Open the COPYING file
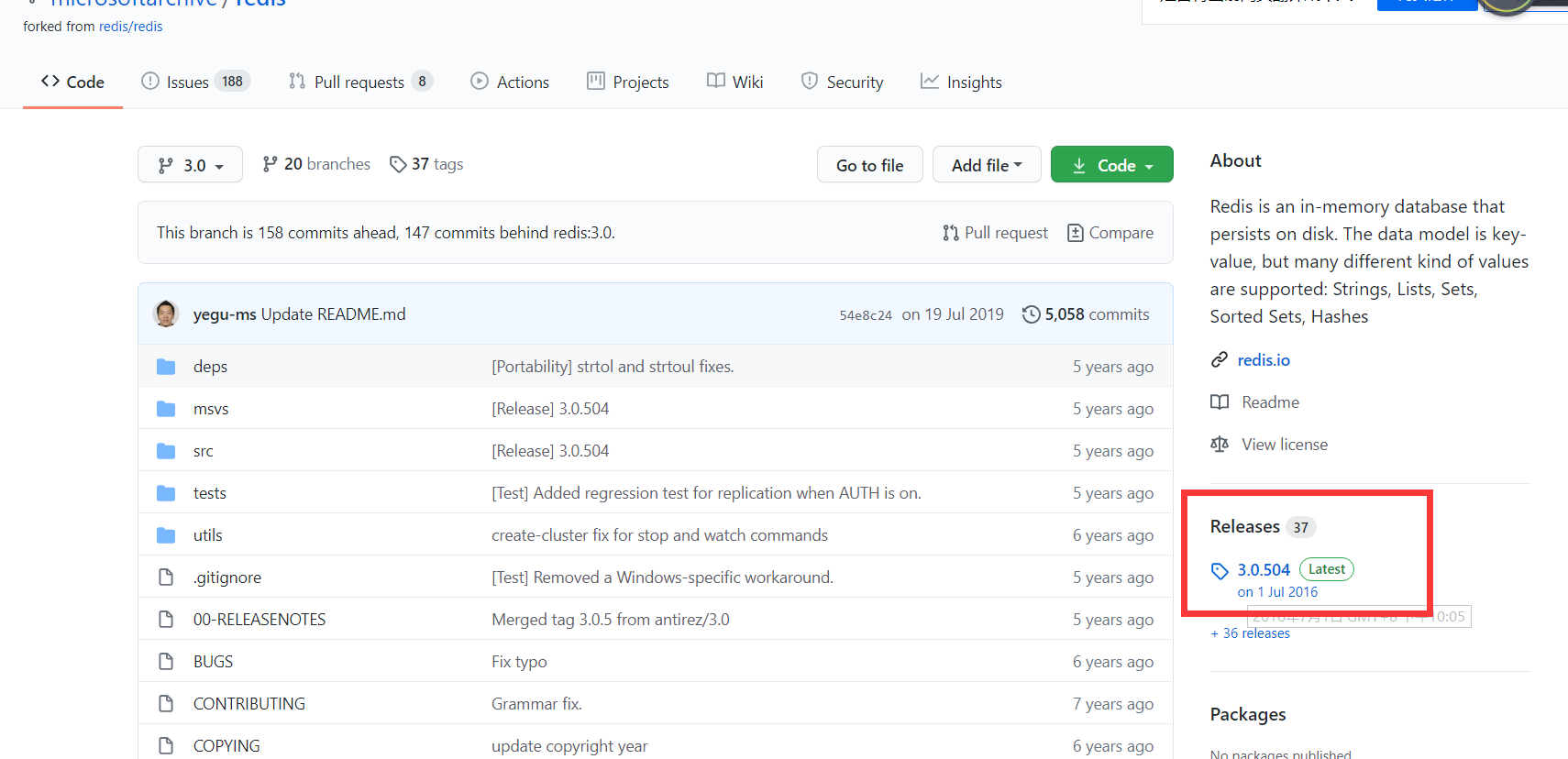 click(x=226, y=746)
